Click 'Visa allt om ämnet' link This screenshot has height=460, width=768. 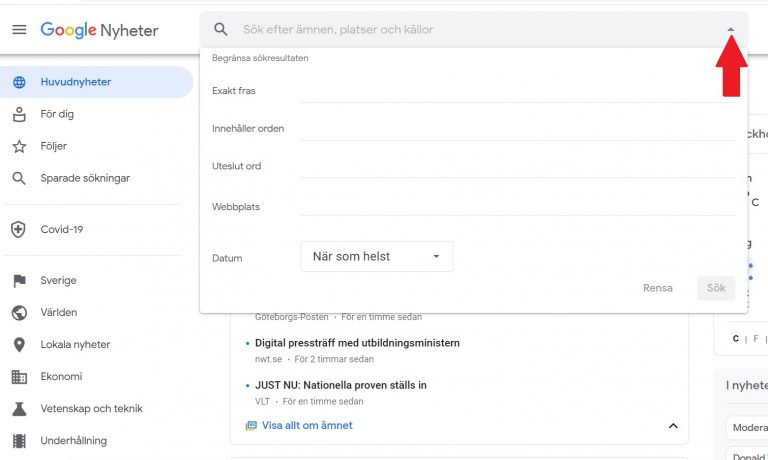(x=307, y=425)
